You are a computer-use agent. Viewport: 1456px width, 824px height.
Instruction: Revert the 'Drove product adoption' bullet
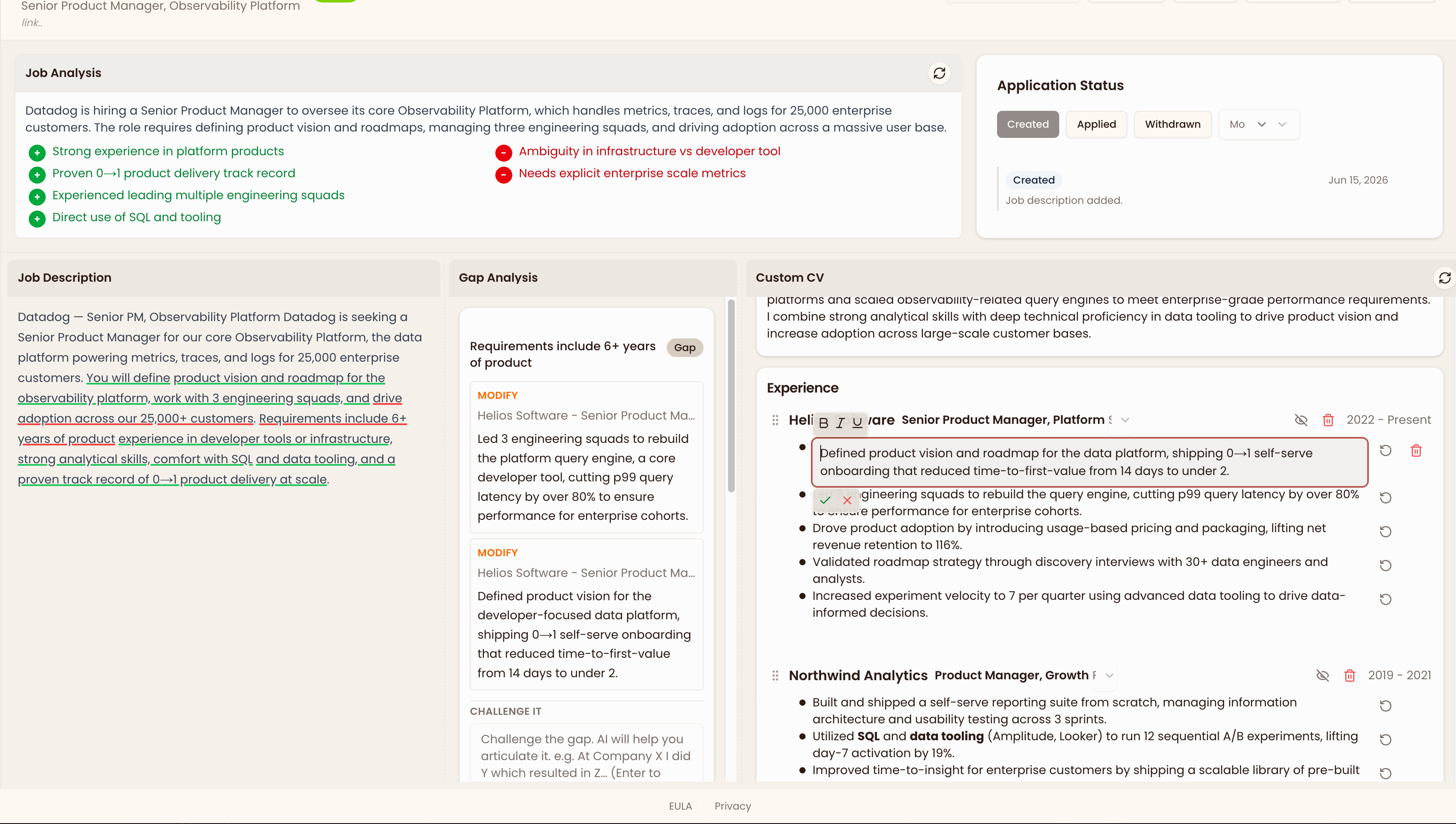click(x=1385, y=531)
